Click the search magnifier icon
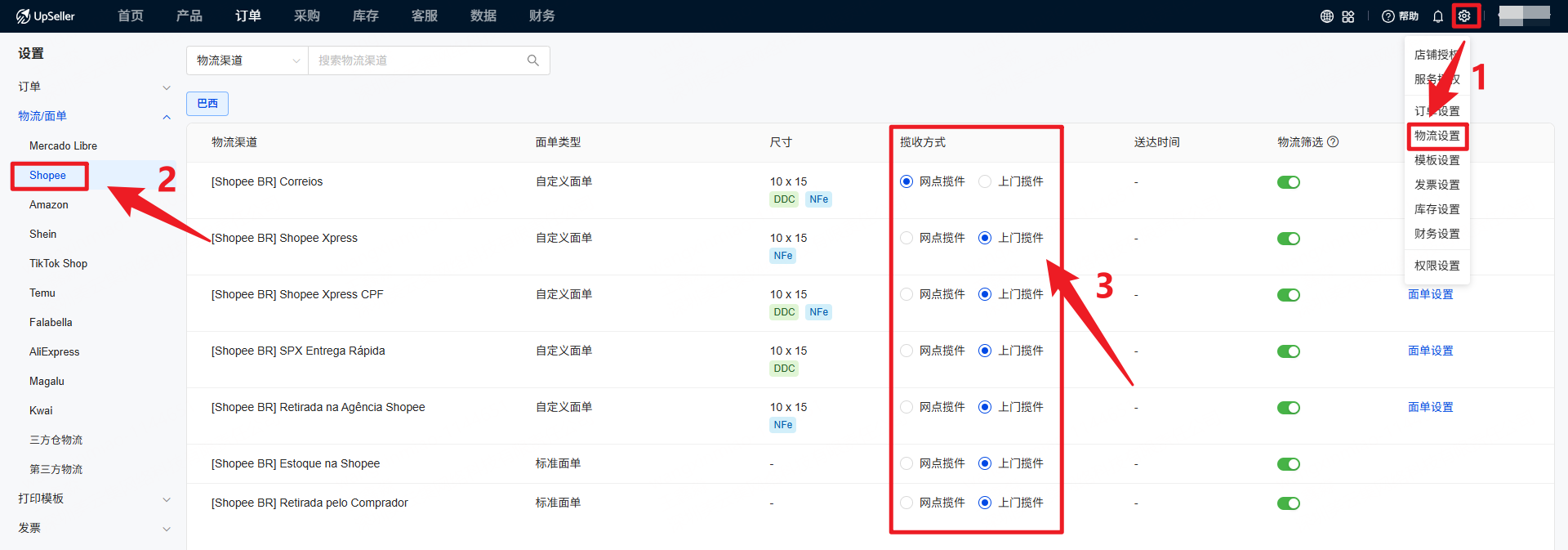1568x550 pixels. pyautogui.click(x=533, y=60)
